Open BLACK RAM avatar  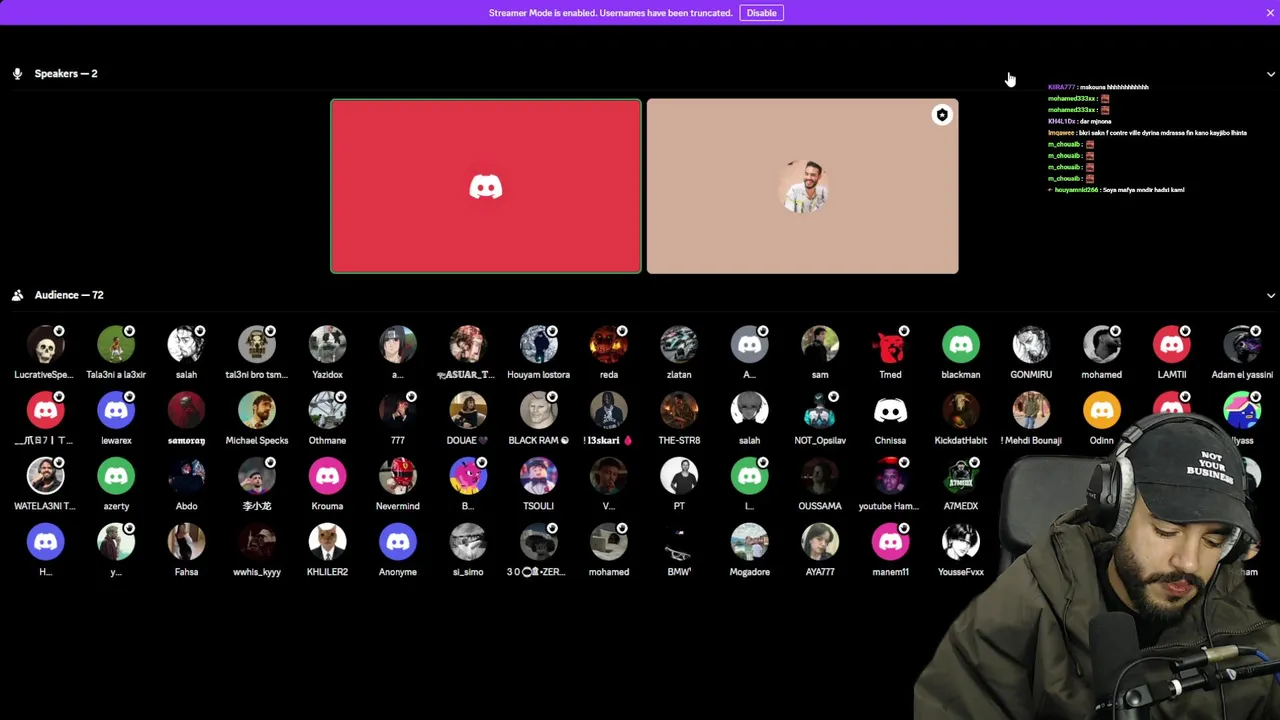point(538,411)
